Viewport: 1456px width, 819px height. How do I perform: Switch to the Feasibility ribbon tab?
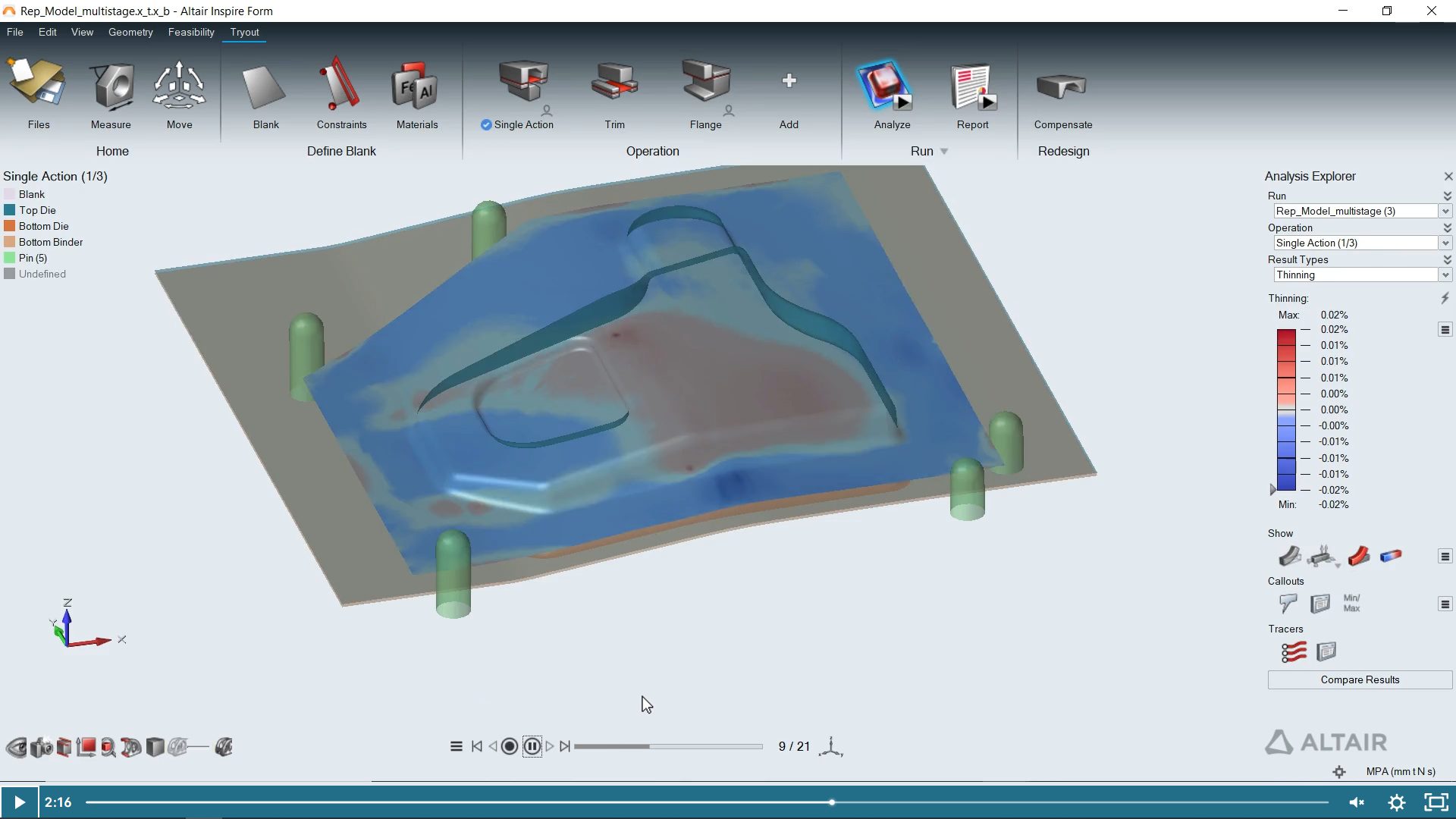click(190, 32)
